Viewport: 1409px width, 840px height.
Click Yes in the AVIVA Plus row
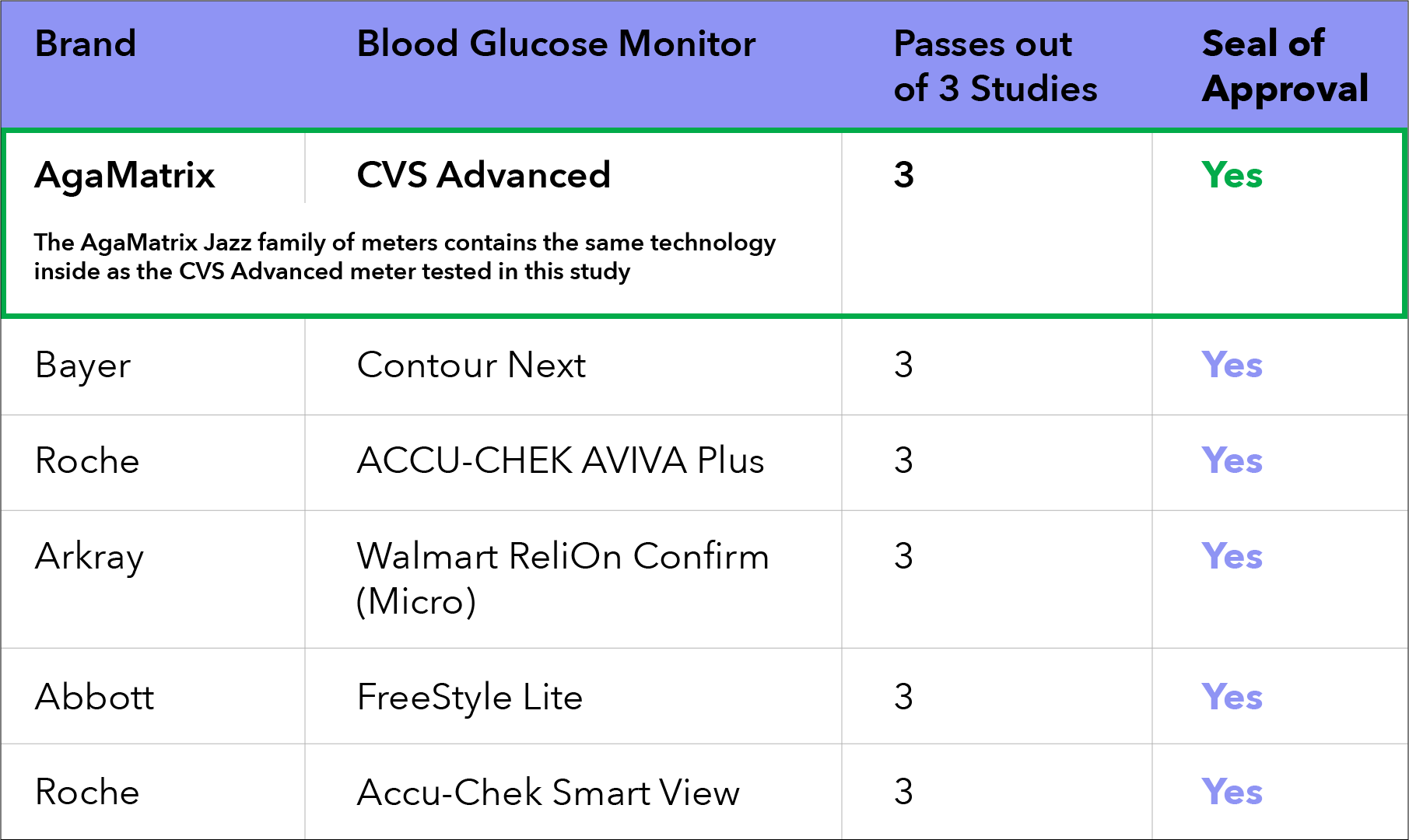point(1232,460)
